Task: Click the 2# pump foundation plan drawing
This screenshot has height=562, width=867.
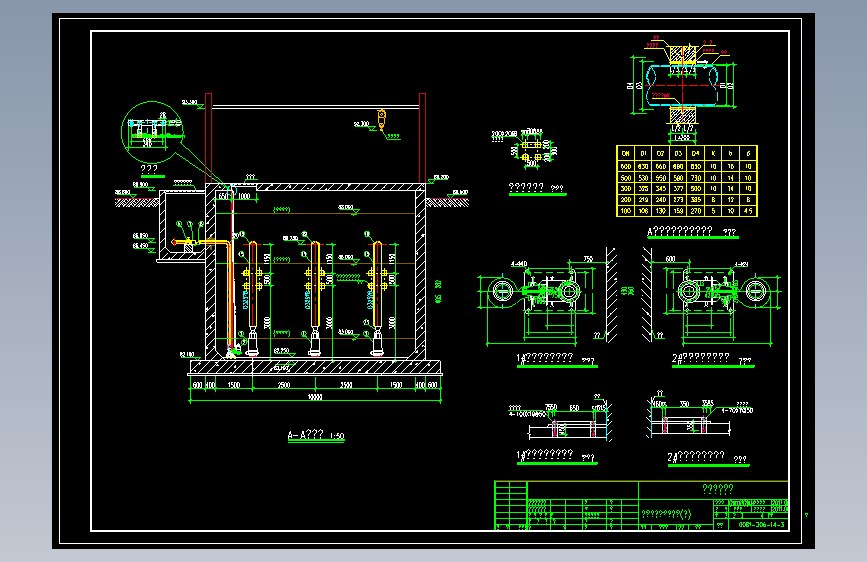Action: pos(711,299)
